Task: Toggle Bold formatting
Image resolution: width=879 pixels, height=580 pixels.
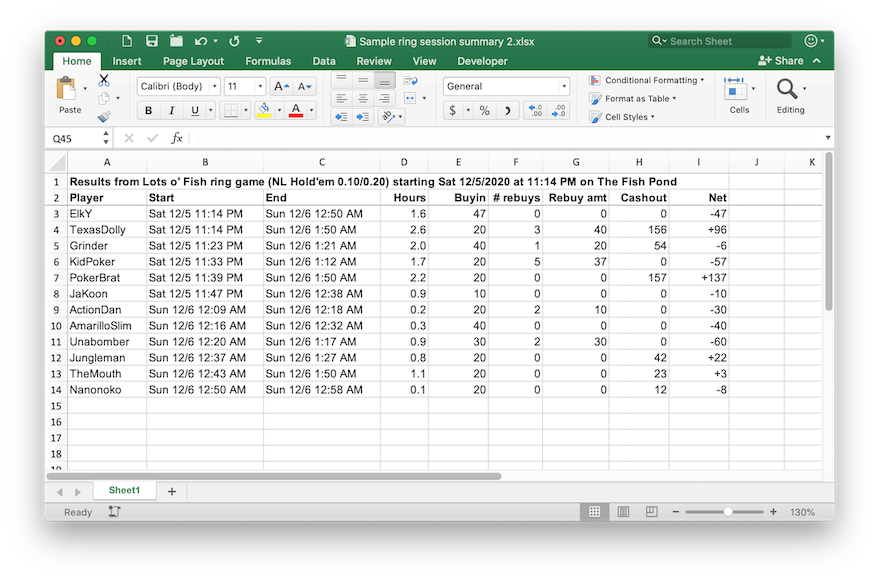Action: point(149,111)
